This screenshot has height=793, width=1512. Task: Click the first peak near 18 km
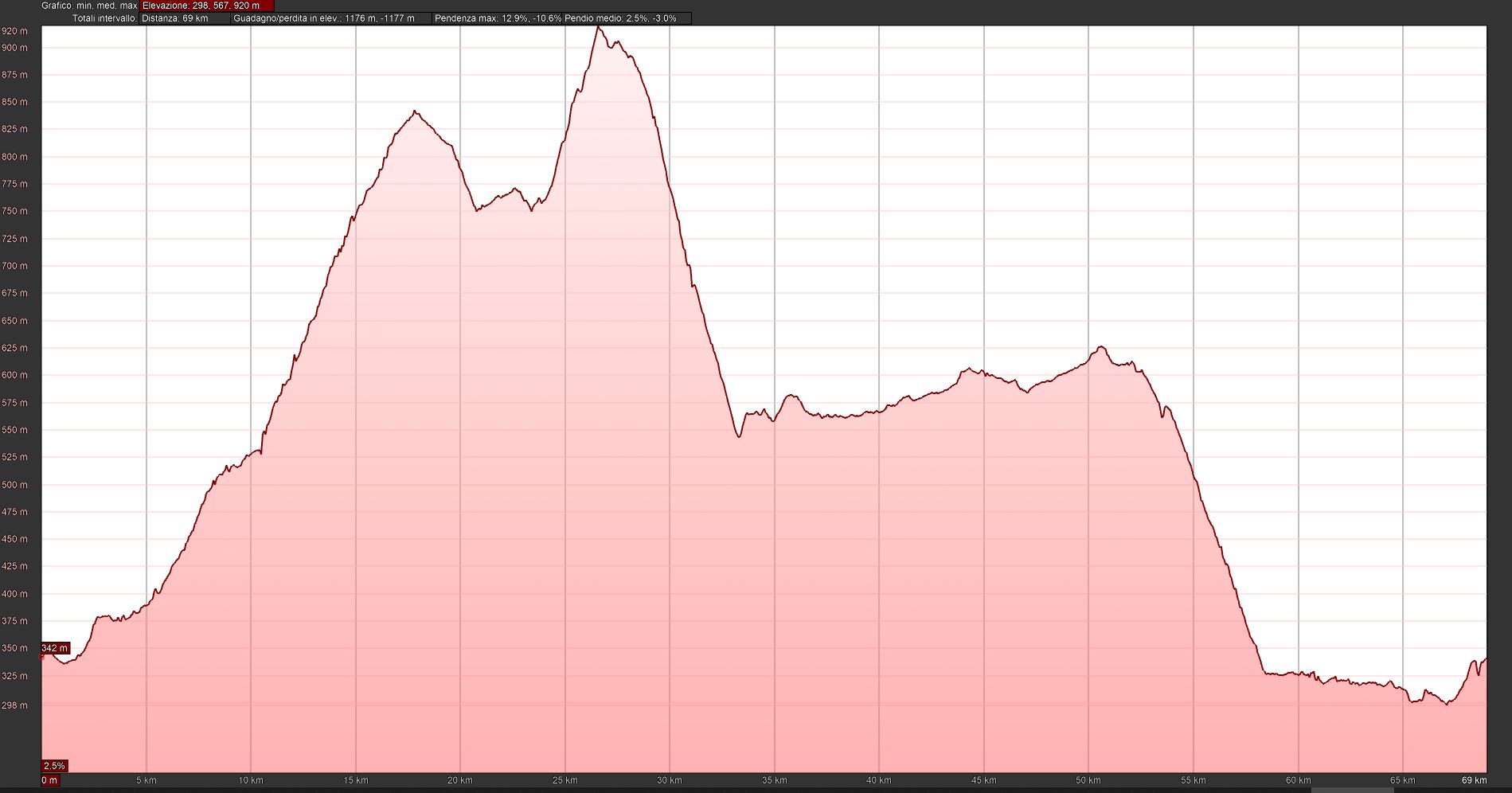415,112
